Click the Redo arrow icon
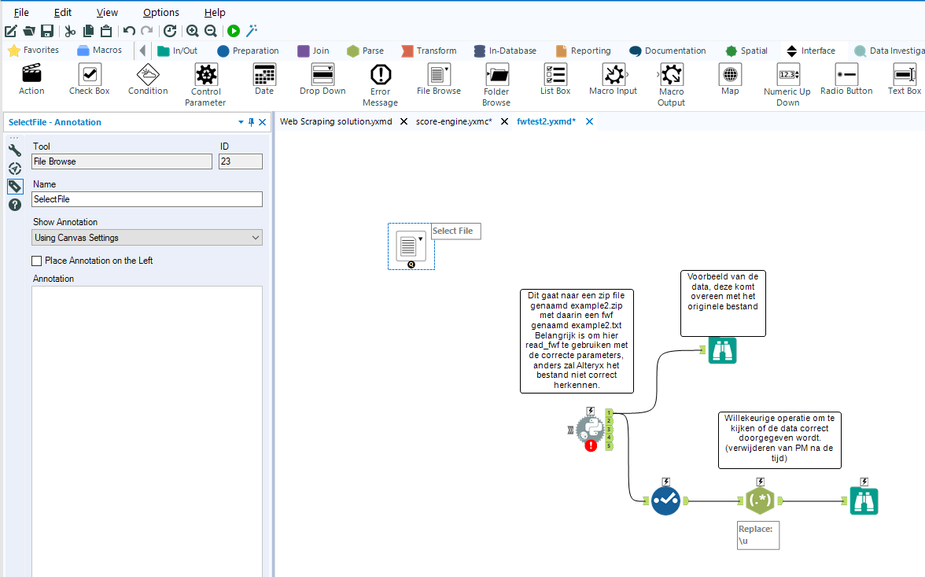 click(147, 31)
